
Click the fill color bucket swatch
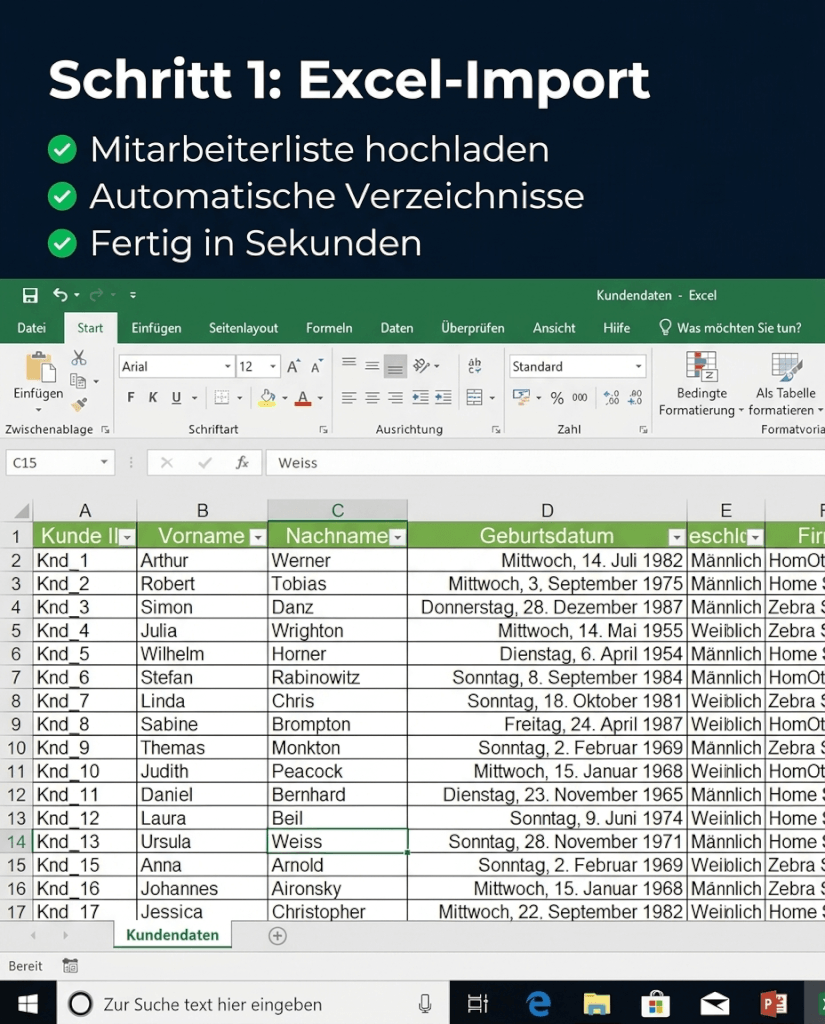(267, 397)
